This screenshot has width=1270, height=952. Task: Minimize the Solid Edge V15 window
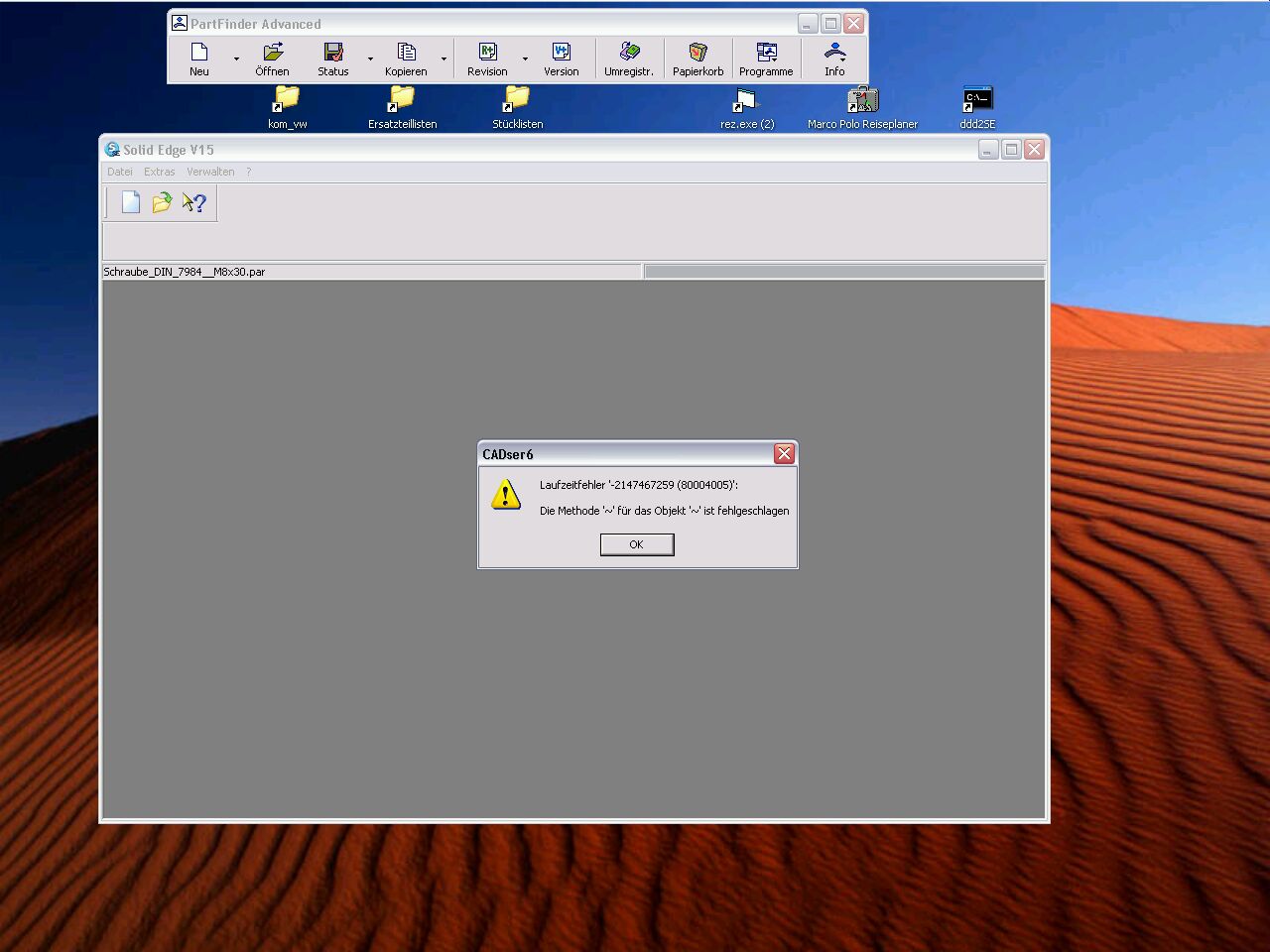[x=988, y=149]
